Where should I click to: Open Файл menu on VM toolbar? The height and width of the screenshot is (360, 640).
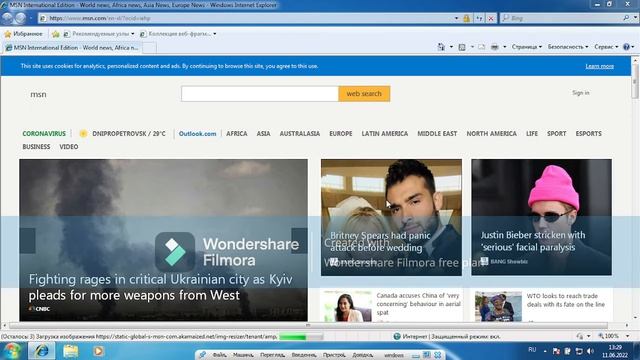coord(219,355)
